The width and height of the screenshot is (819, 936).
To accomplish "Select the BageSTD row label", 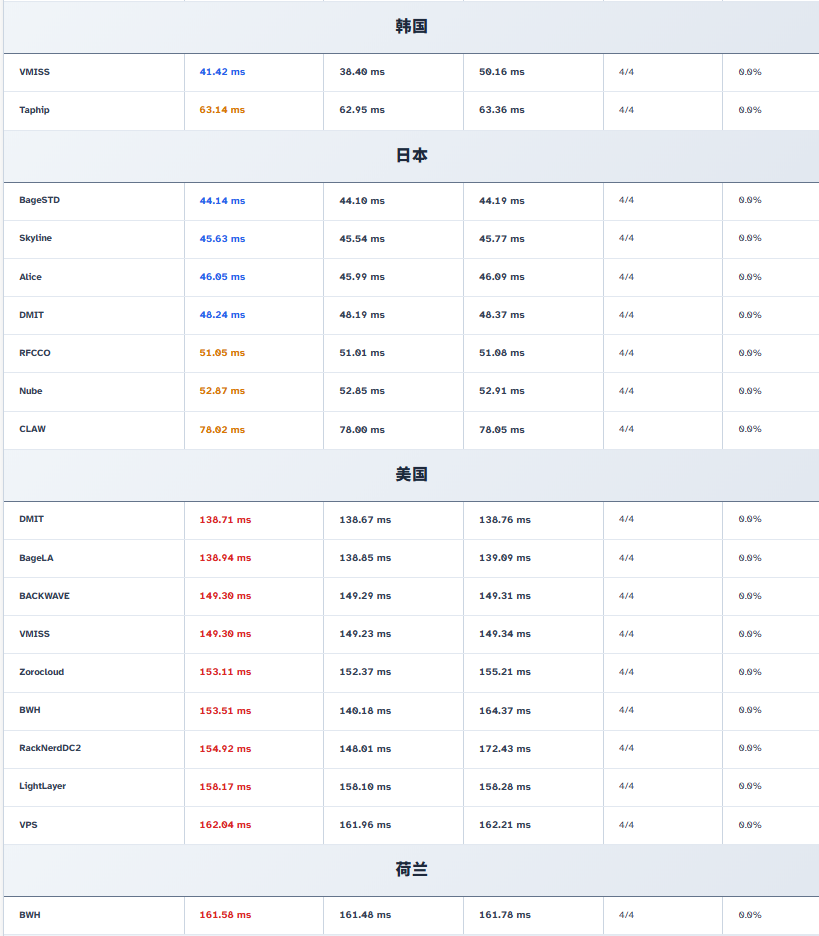I will 39,200.
